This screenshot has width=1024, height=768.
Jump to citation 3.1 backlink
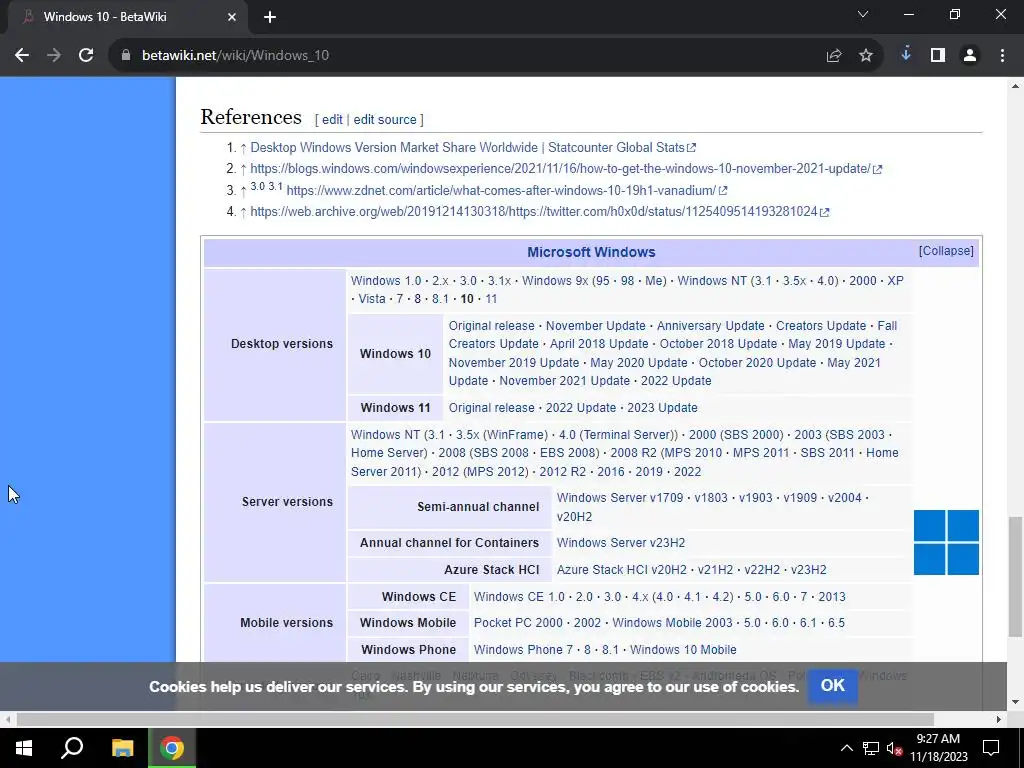point(275,186)
